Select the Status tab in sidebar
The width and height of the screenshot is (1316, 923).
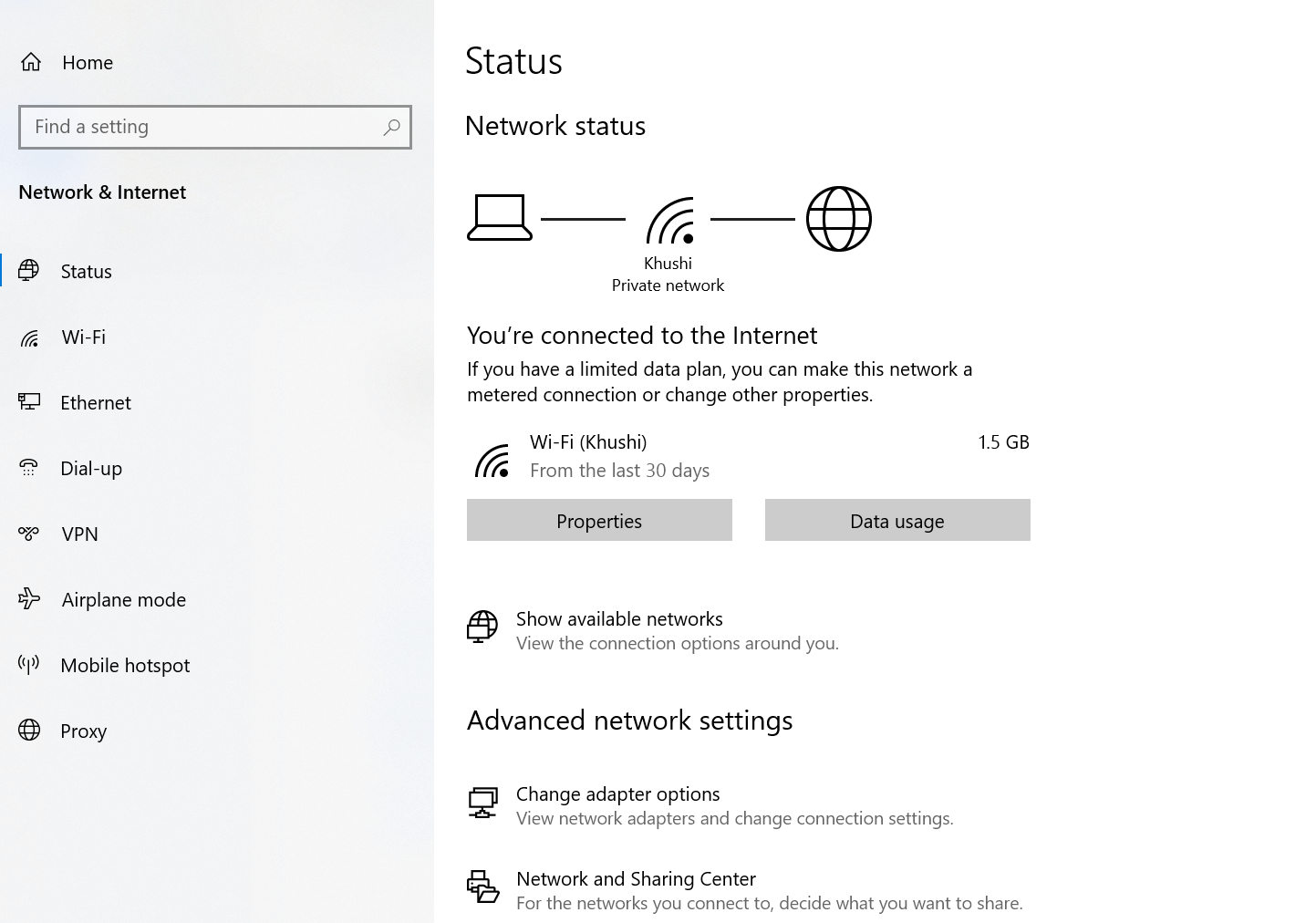click(x=86, y=271)
